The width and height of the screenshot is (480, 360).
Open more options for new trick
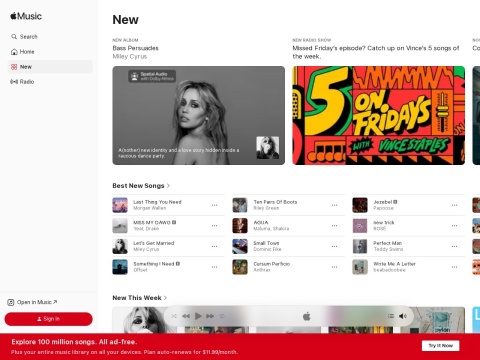[454, 226]
